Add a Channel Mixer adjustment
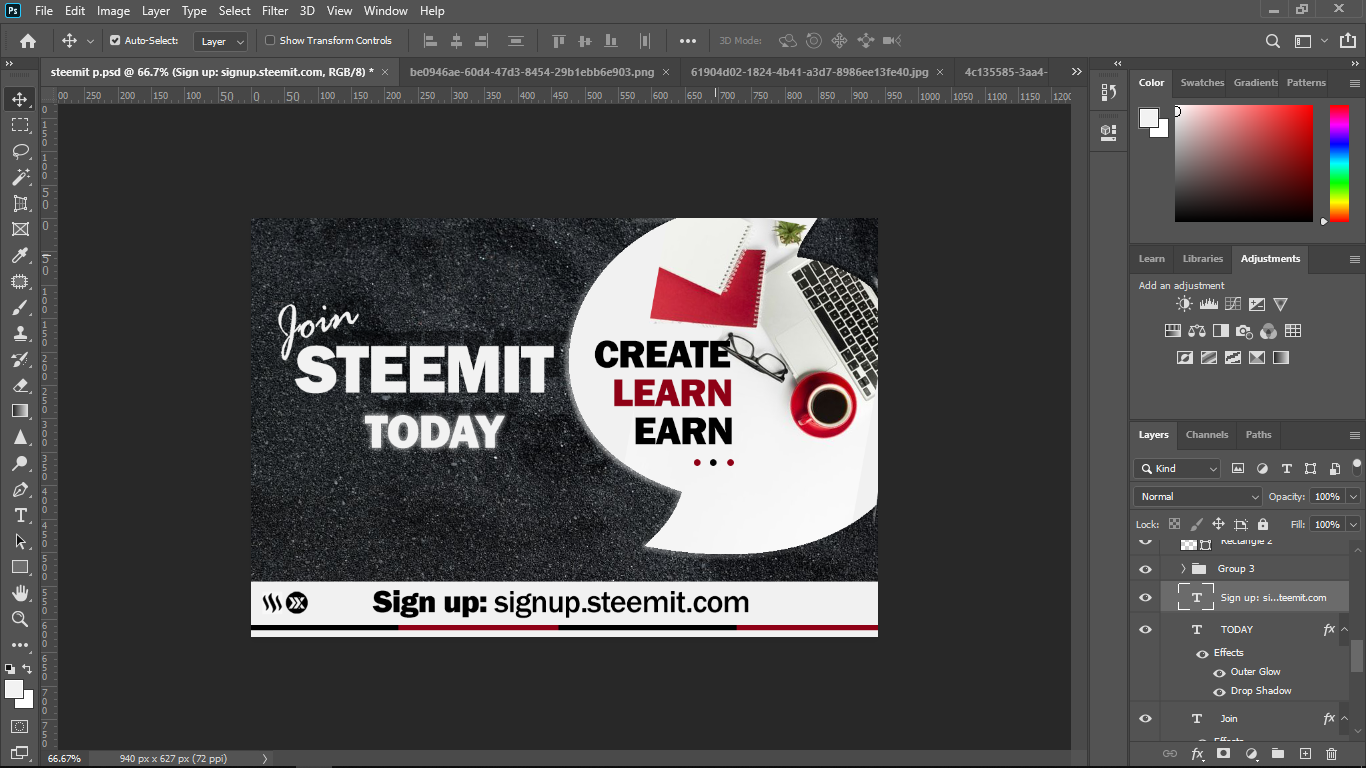This screenshot has width=1366, height=768. click(1268, 331)
